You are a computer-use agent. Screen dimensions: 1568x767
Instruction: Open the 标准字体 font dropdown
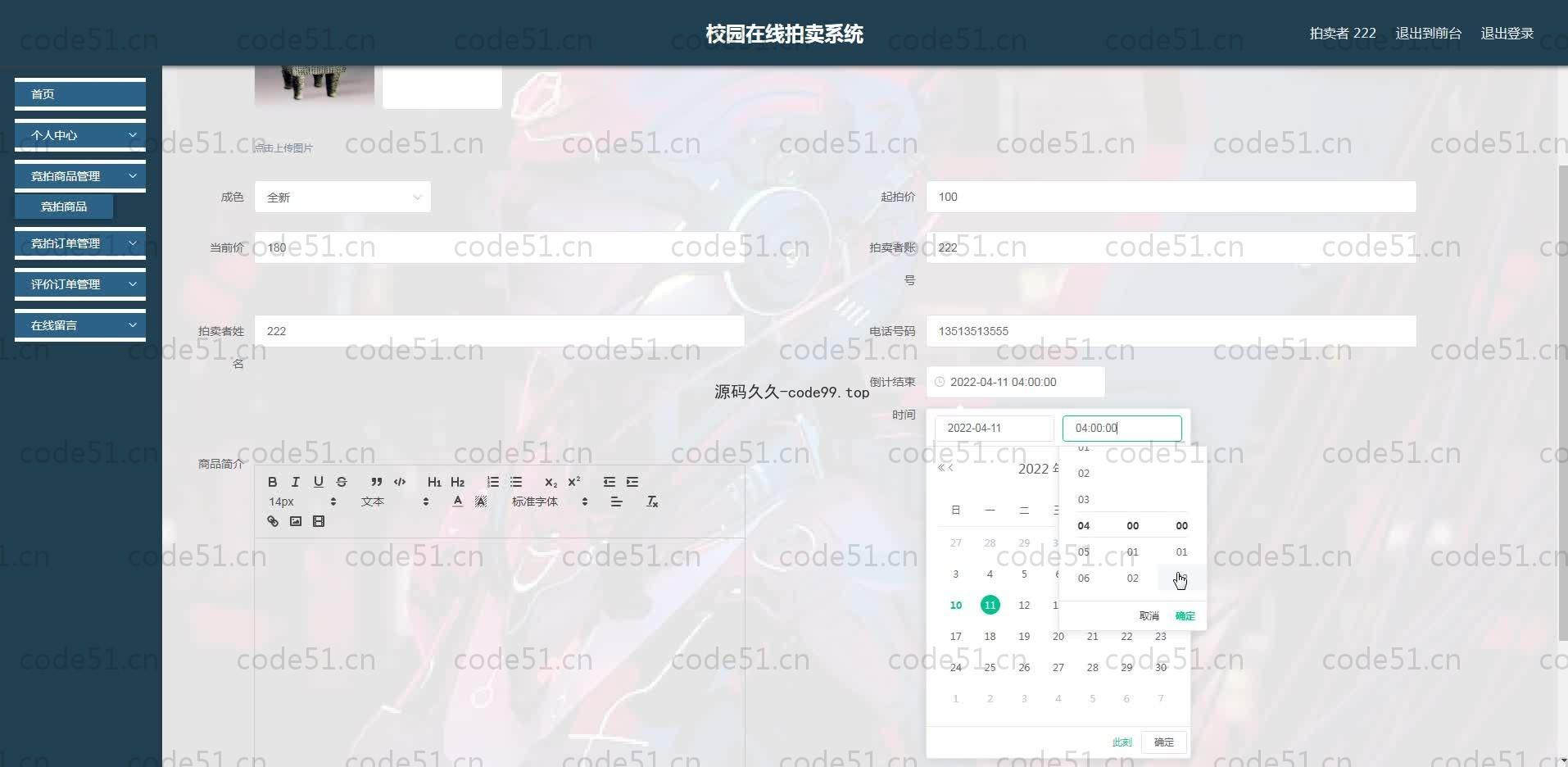(550, 501)
